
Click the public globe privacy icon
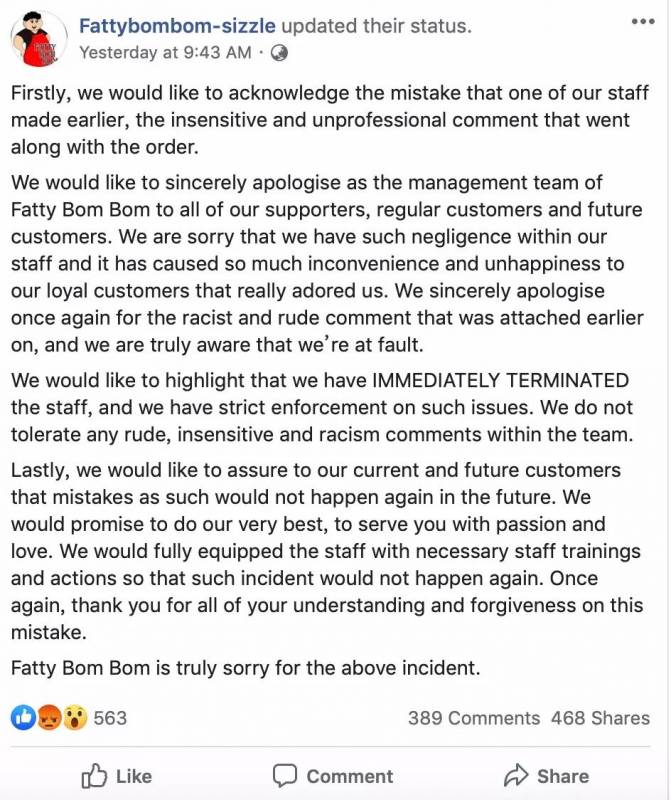(x=279, y=53)
